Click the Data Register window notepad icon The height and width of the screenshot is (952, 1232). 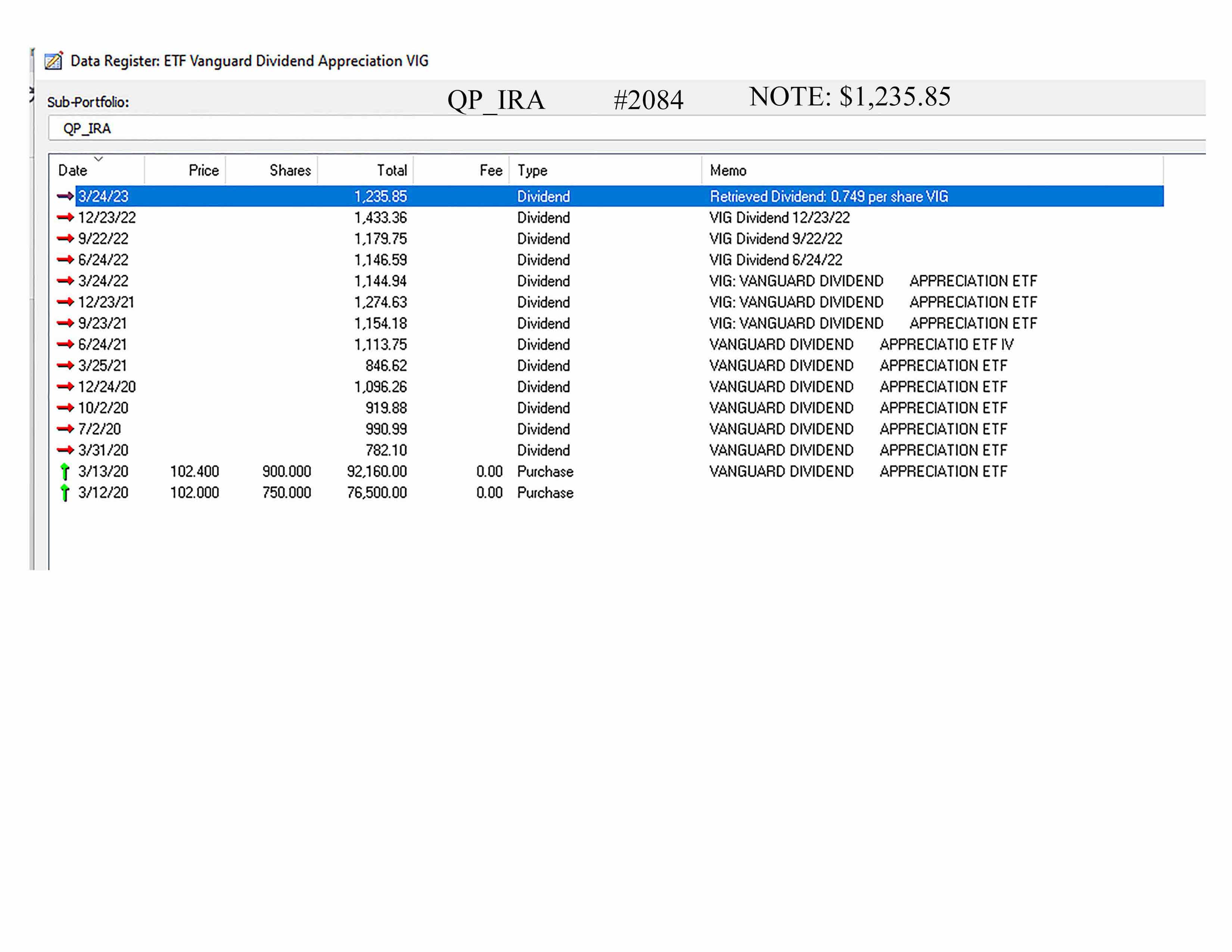click(54, 60)
